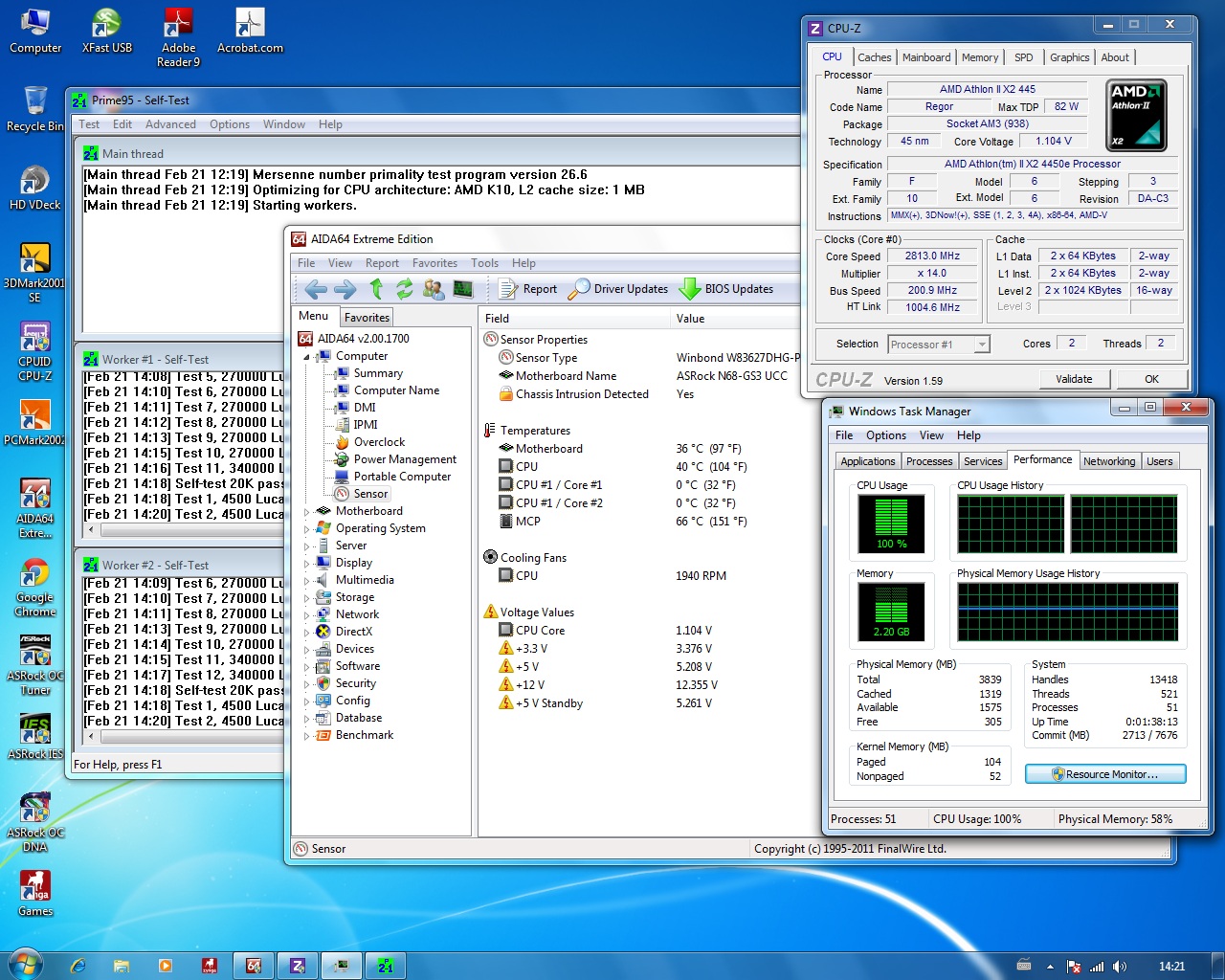Click the Windows Start button

tap(24, 965)
